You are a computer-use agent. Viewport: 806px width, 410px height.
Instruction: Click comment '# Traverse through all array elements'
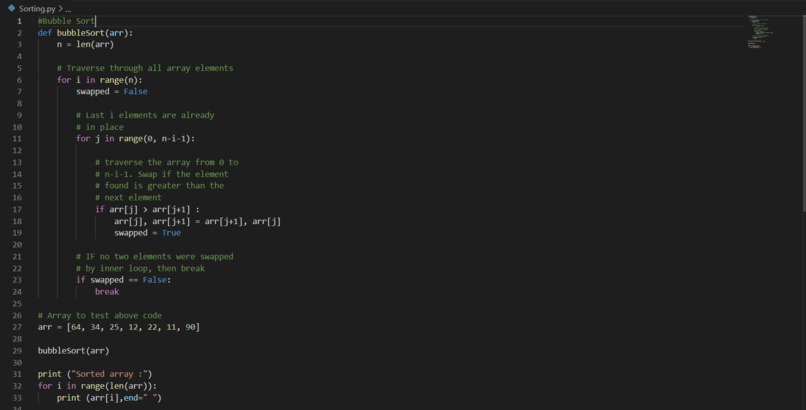[145, 68]
